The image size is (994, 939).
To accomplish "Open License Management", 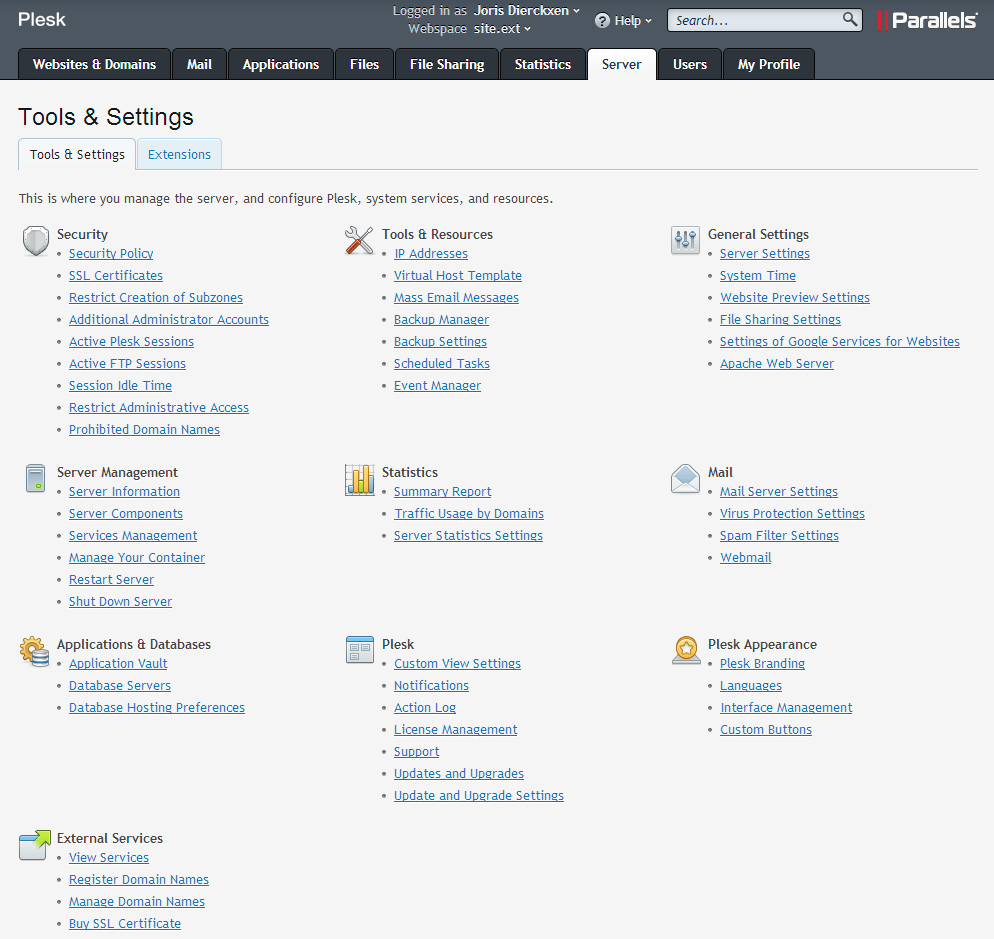I will 455,730.
